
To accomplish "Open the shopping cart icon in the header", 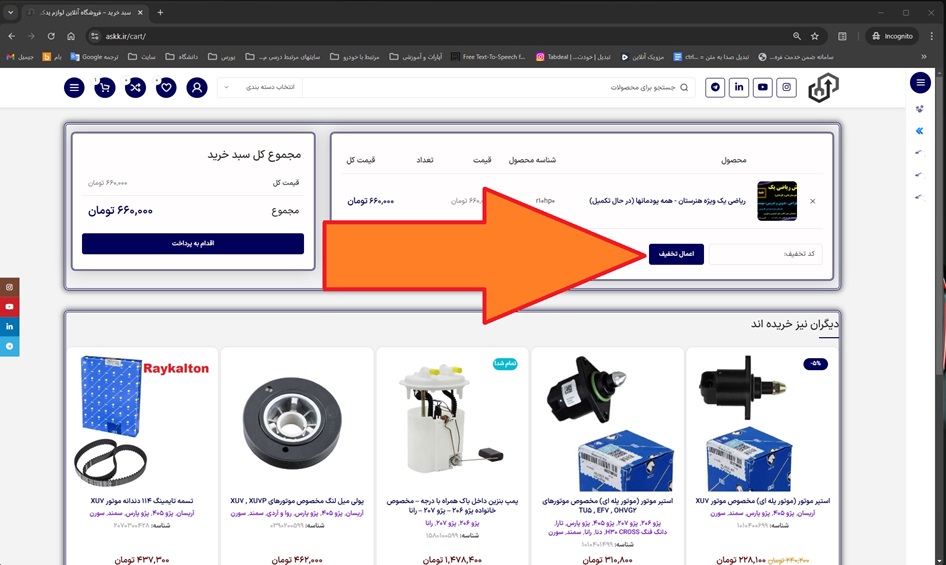I will [105, 88].
